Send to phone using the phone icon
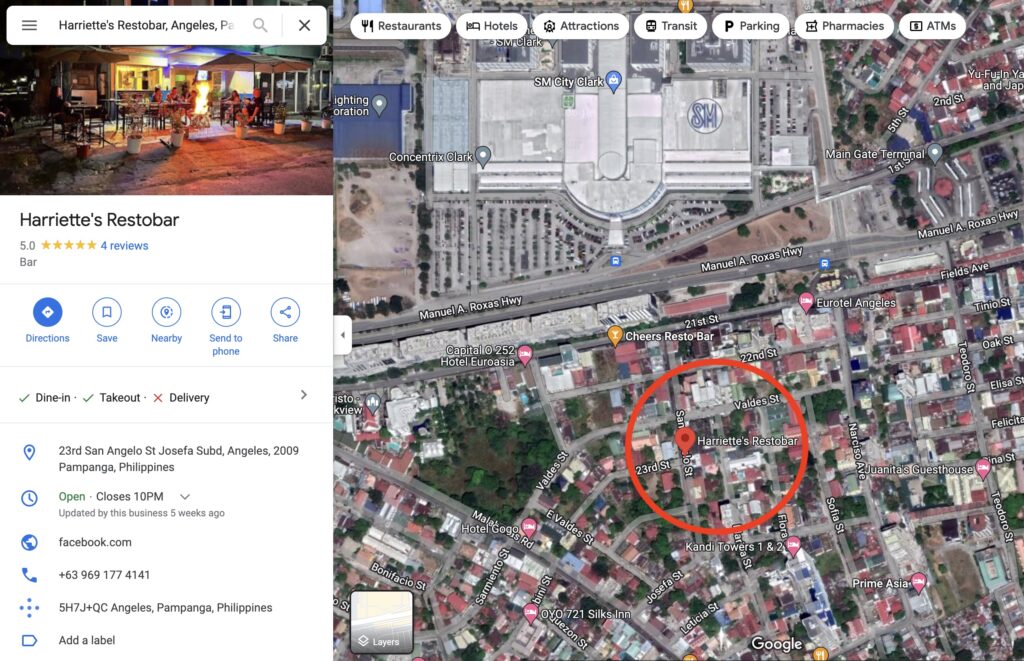 [226, 312]
